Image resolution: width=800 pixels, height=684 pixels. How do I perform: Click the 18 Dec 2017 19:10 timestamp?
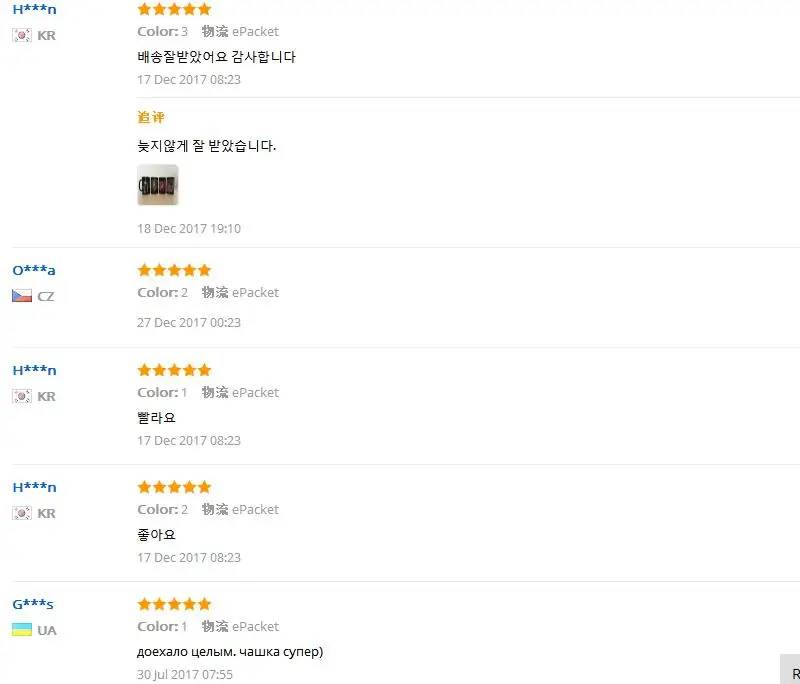(189, 228)
